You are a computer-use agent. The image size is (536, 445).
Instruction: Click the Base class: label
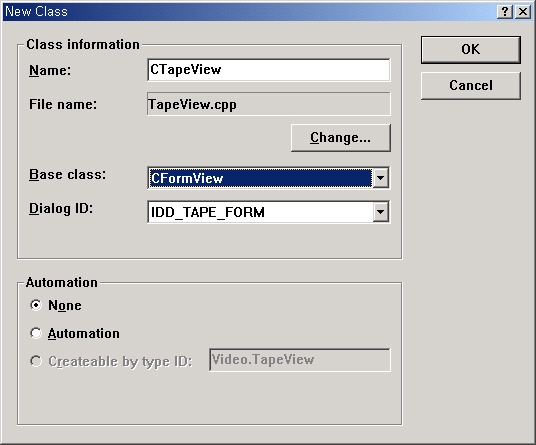click(67, 175)
